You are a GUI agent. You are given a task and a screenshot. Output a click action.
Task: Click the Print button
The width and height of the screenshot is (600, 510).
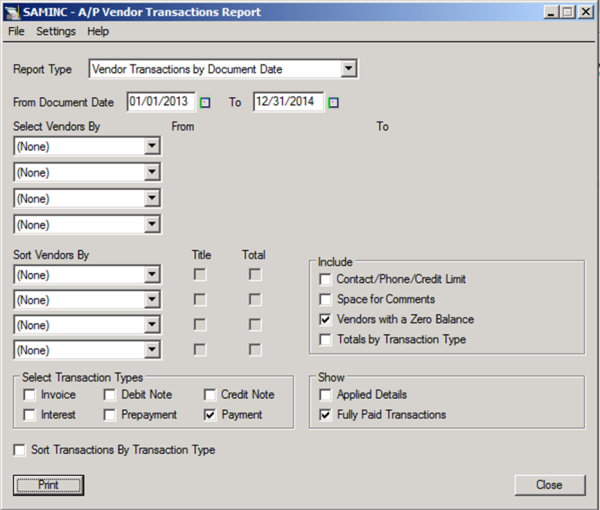49,485
